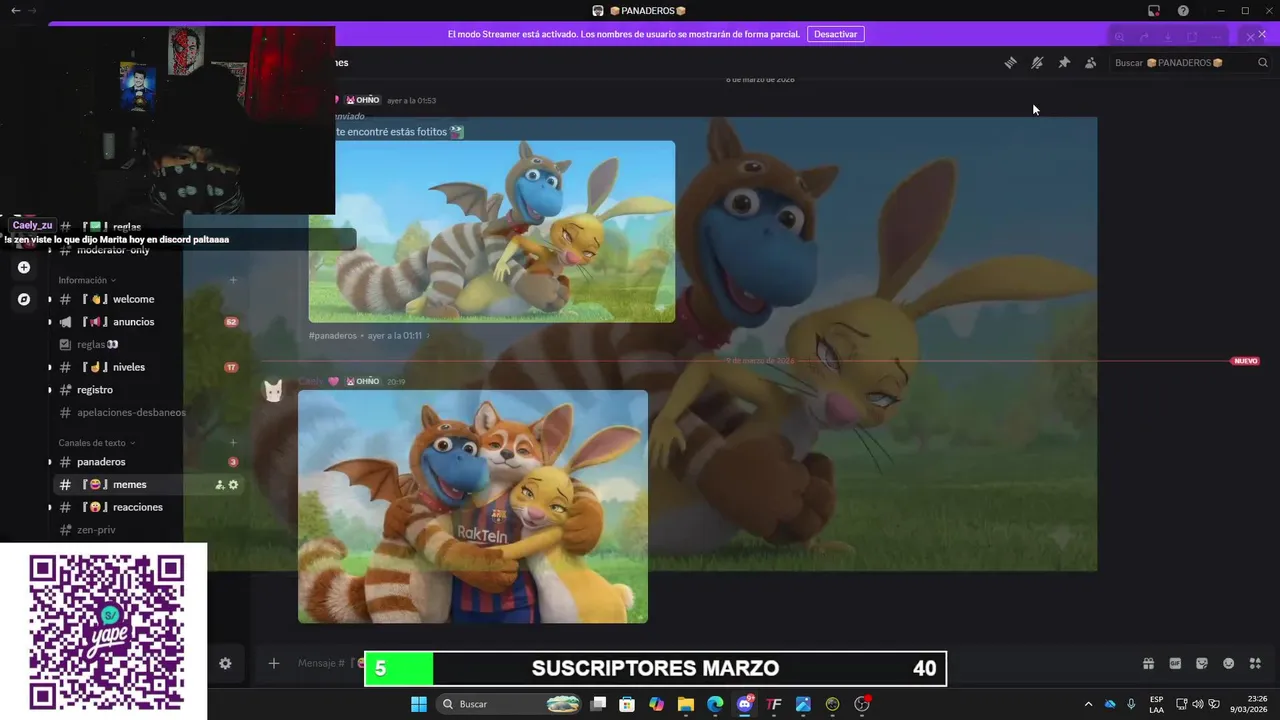Open the RakTein jersey hug image
The image size is (1280, 720).
pos(473,506)
